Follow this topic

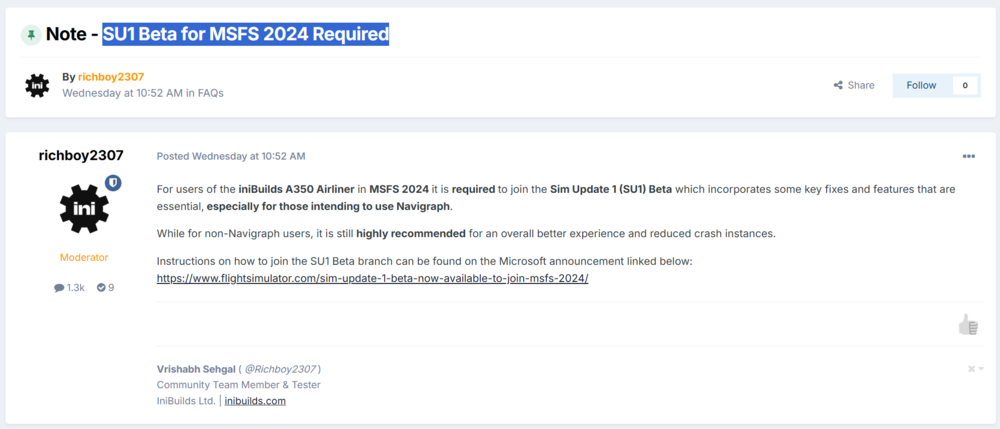(921, 85)
